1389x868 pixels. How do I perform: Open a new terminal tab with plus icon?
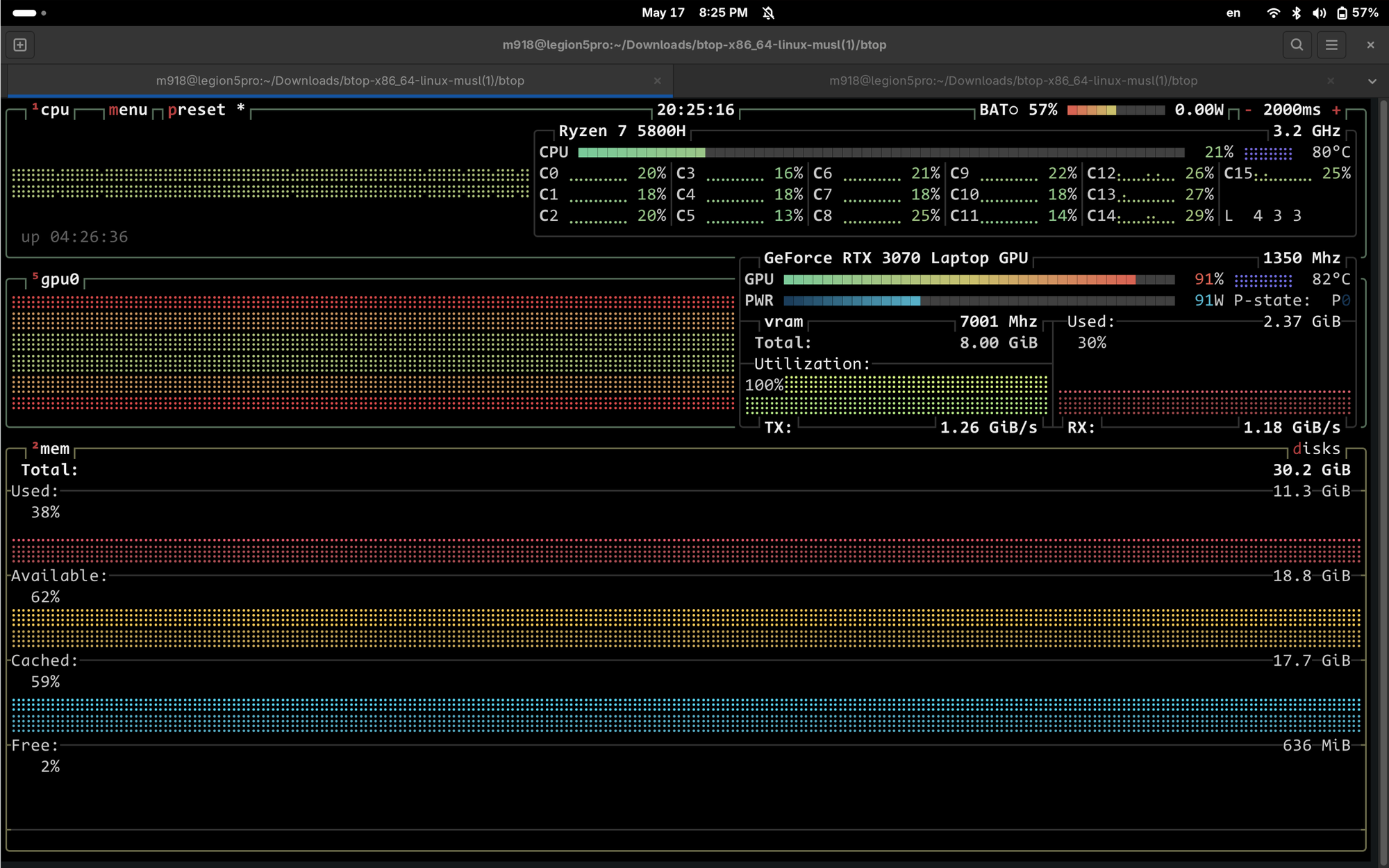click(20, 45)
